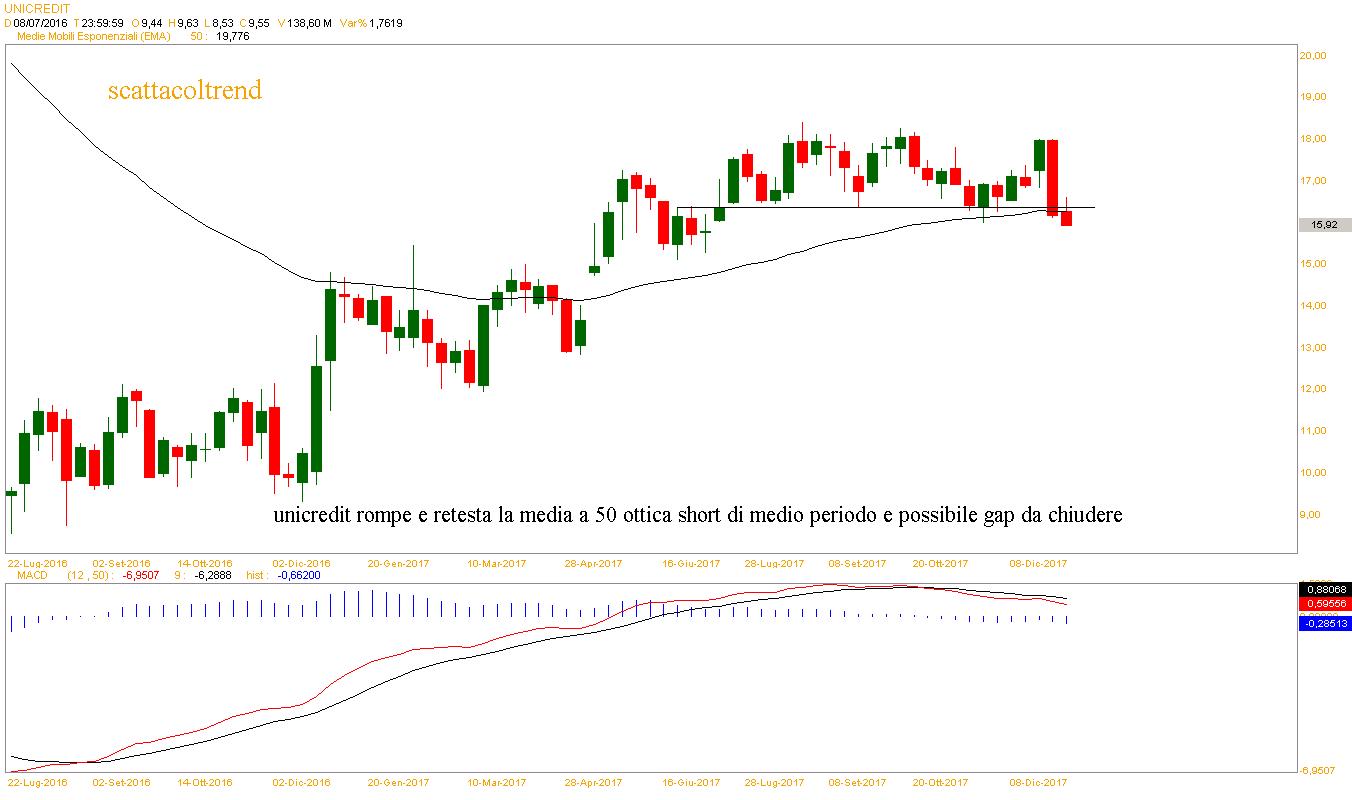Click 08-Dic-2017 on the MACD panel date axis
The width and height of the screenshot is (1352, 800).
click(1038, 782)
